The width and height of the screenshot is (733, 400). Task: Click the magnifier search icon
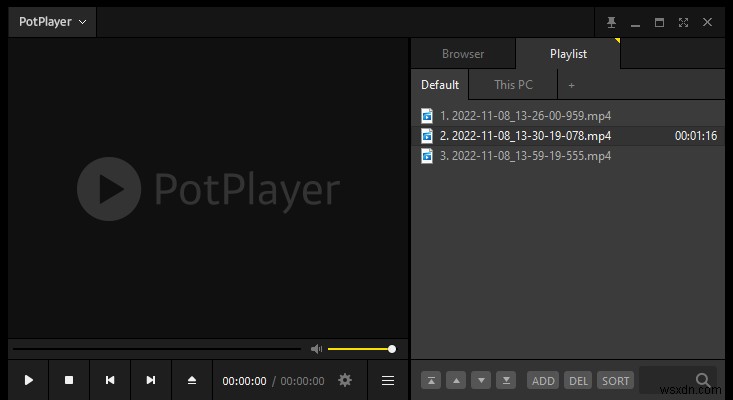[703, 379]
